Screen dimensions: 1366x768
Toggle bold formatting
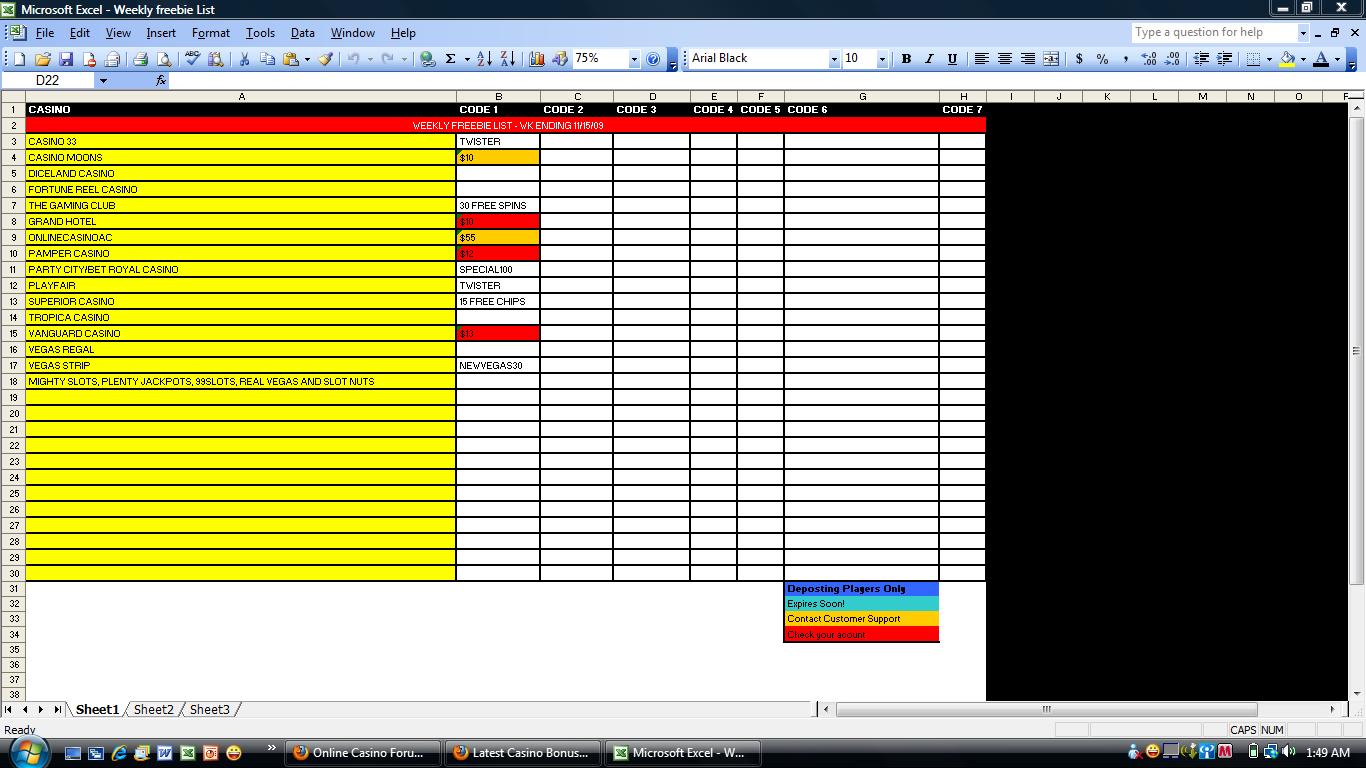[x=906, y=59]
